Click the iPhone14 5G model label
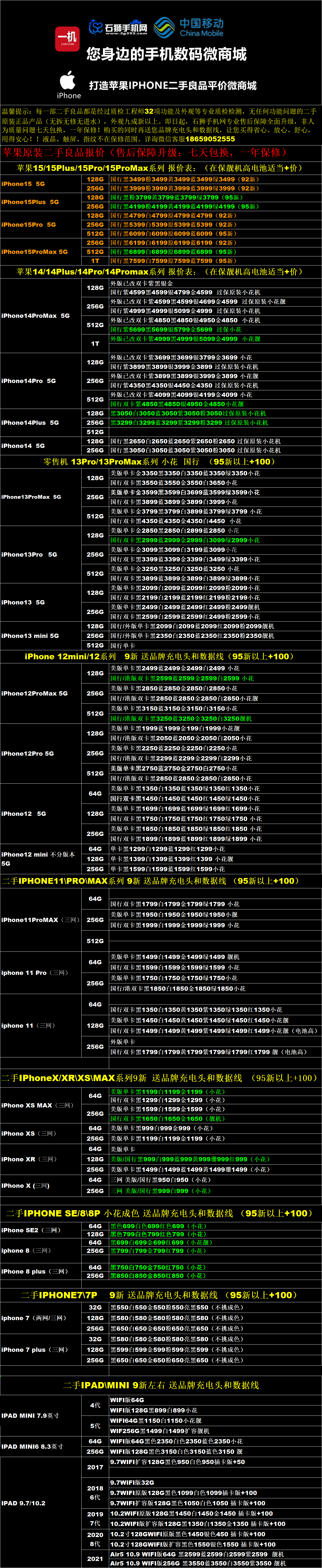Screen dimensions: 322x1568 click(x=23, y=446)
